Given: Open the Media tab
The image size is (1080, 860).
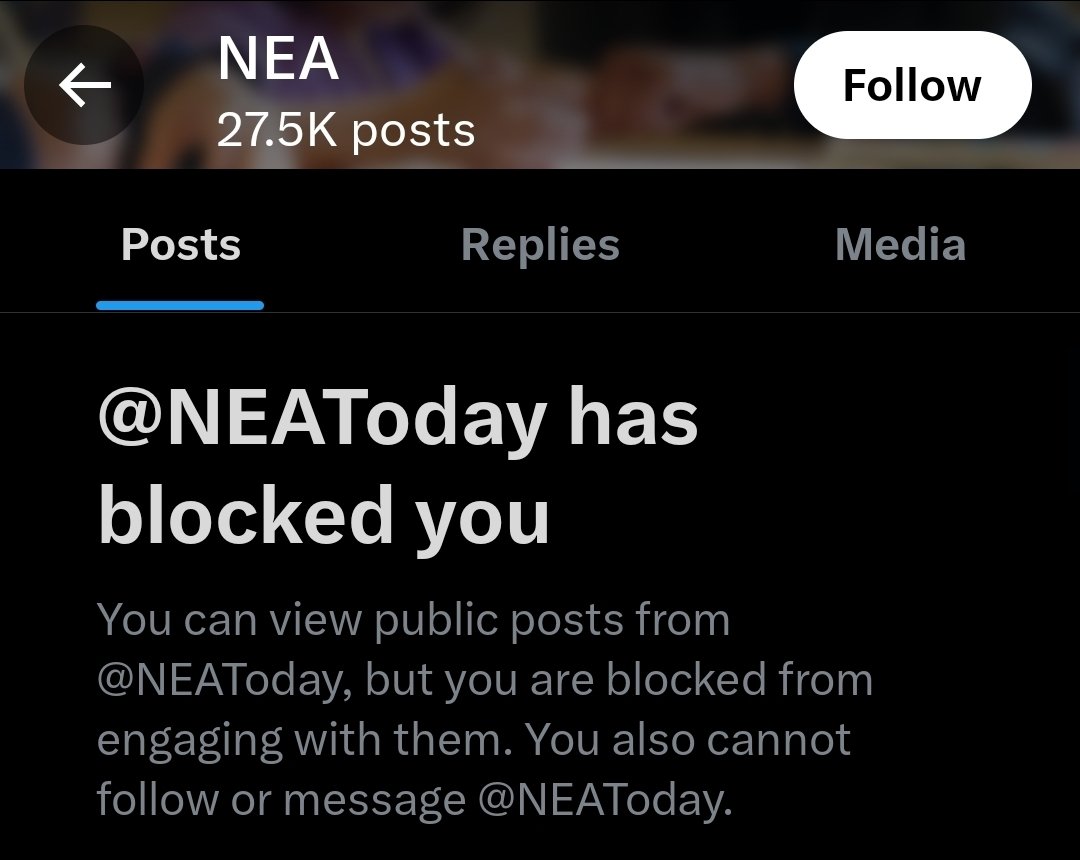Looking at the screenshot, I should click(900, 245).
